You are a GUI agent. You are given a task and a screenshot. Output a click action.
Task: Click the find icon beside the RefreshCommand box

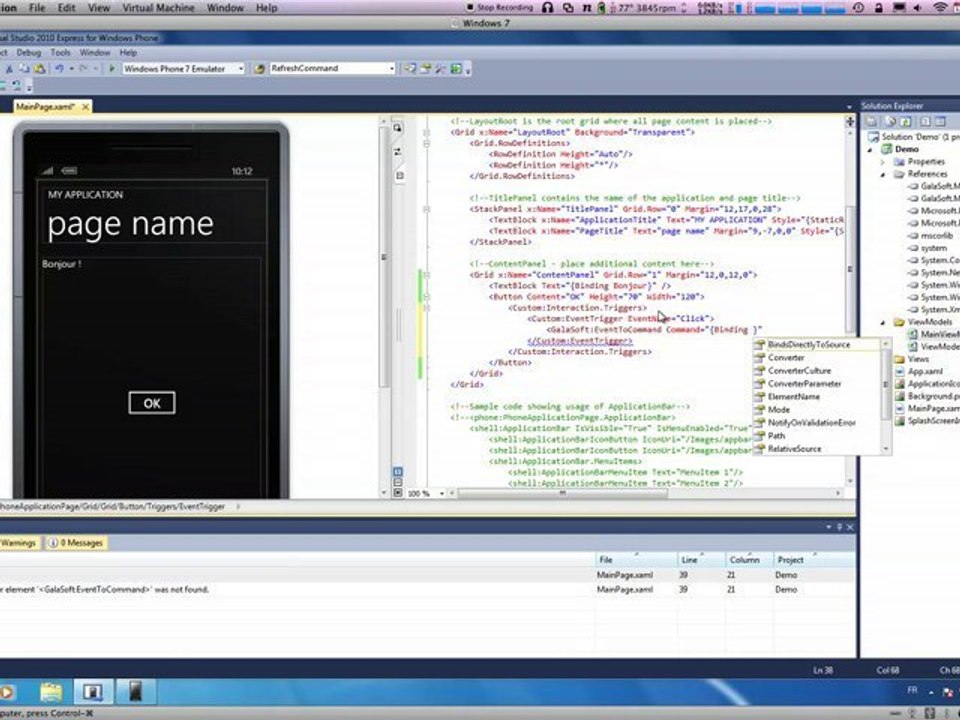tap(260, 69)
